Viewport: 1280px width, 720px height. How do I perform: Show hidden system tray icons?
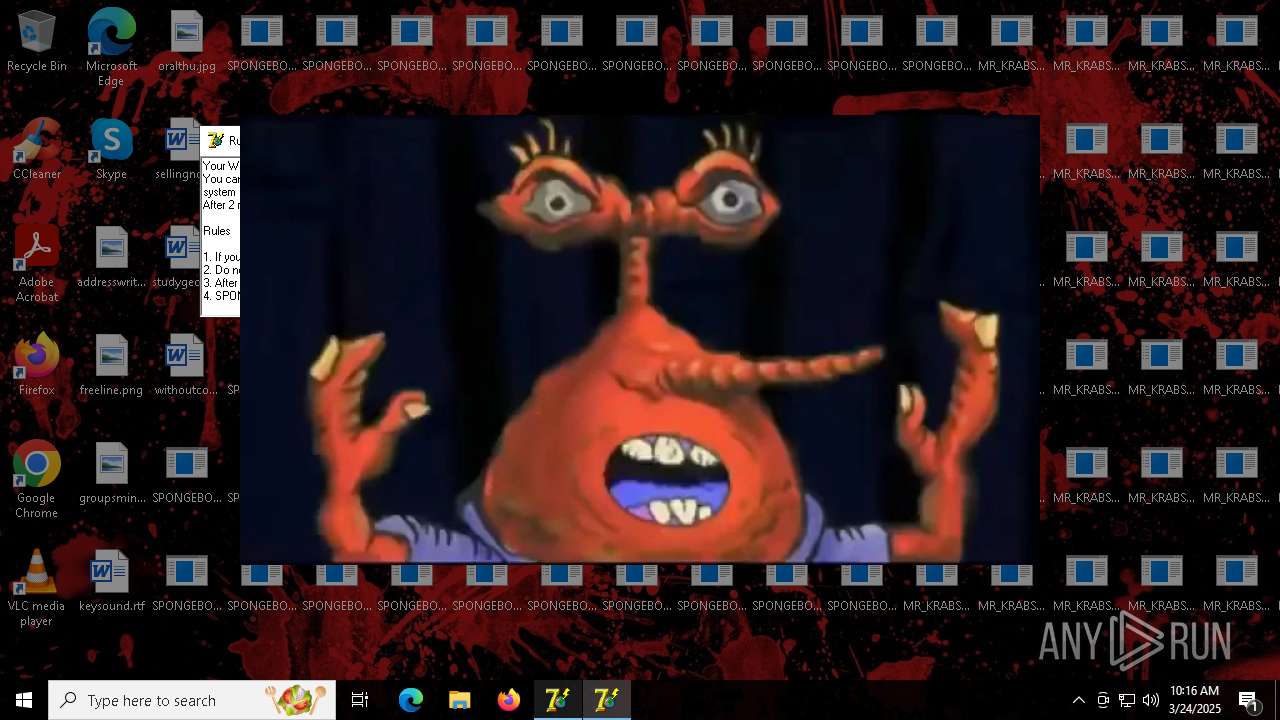[1078, 700]
